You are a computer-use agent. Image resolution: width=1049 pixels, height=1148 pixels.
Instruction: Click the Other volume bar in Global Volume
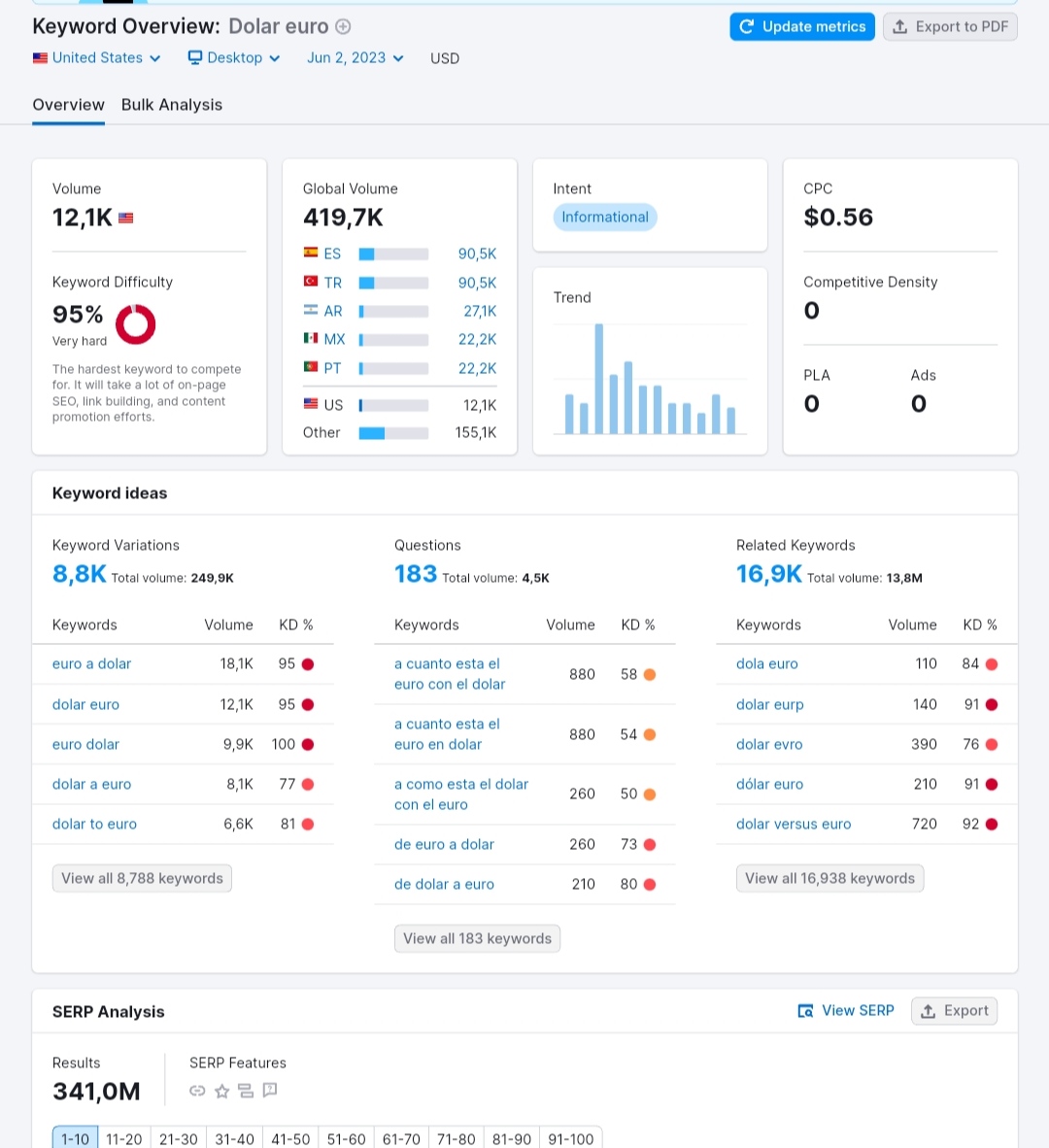pyautogui.click(x=393, y=433)
